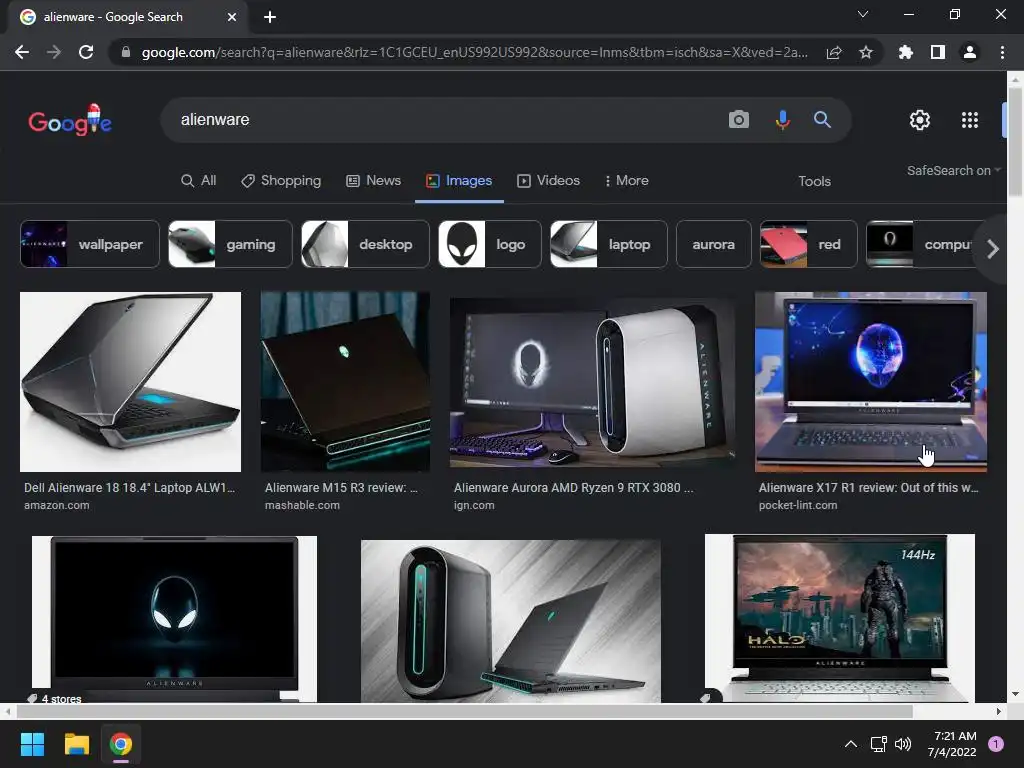Expand the More search options
The image size is (1024, 768).
[x=626, y=180]
